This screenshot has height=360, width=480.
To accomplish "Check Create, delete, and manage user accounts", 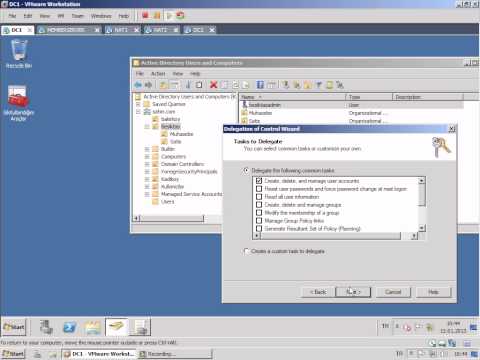I will coord(259,181).
